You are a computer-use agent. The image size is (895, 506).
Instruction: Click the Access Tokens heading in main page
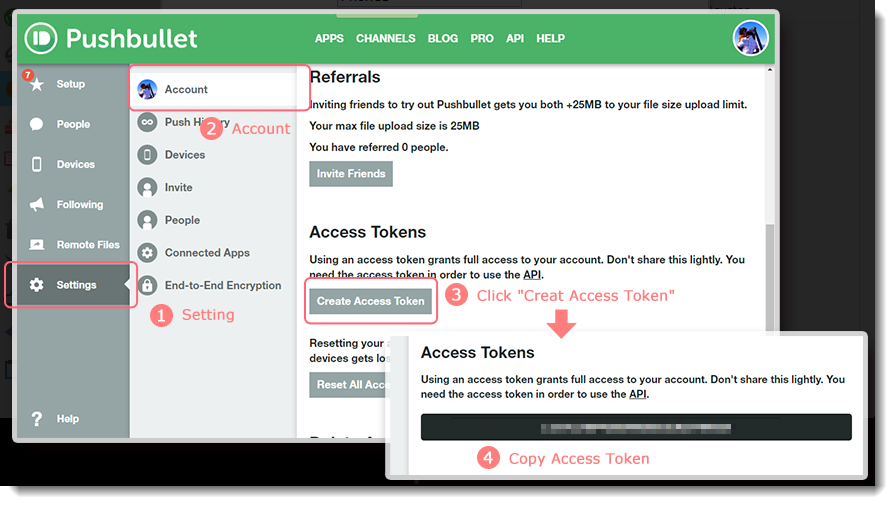(x=368, y=232)
